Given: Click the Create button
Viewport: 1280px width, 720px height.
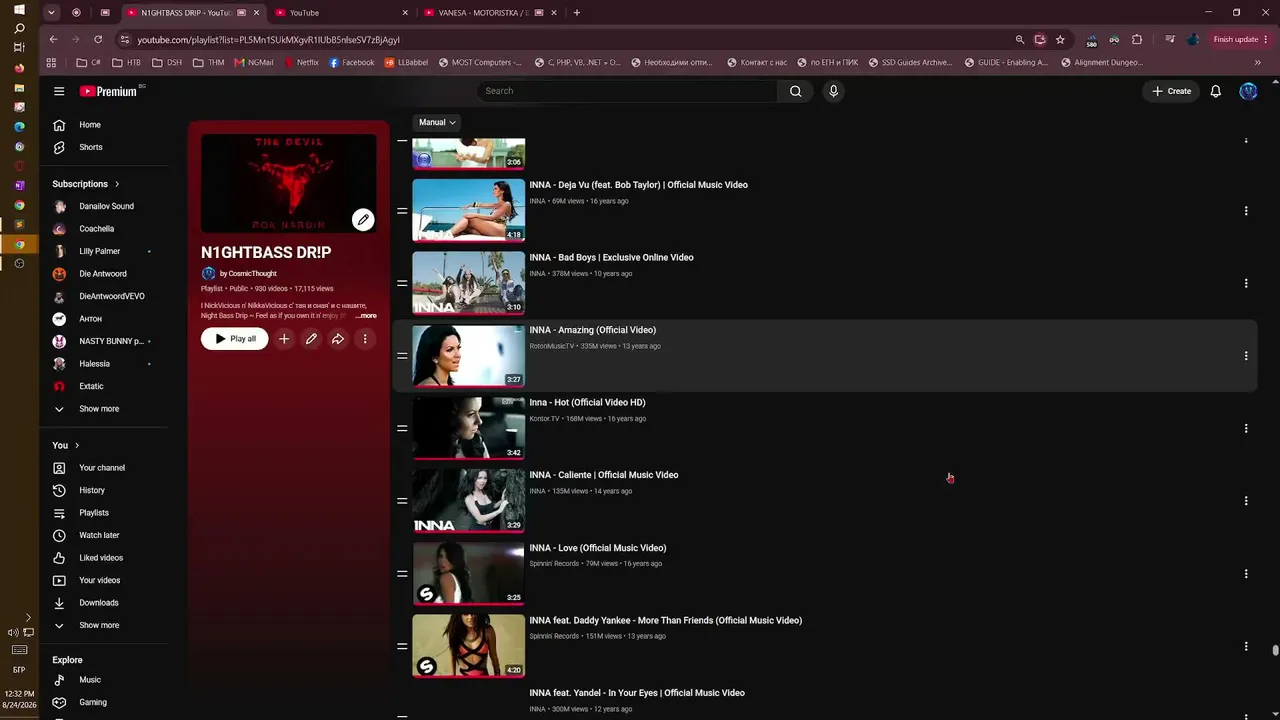Looking at the screenshot, I should [x=1171, y=91].
